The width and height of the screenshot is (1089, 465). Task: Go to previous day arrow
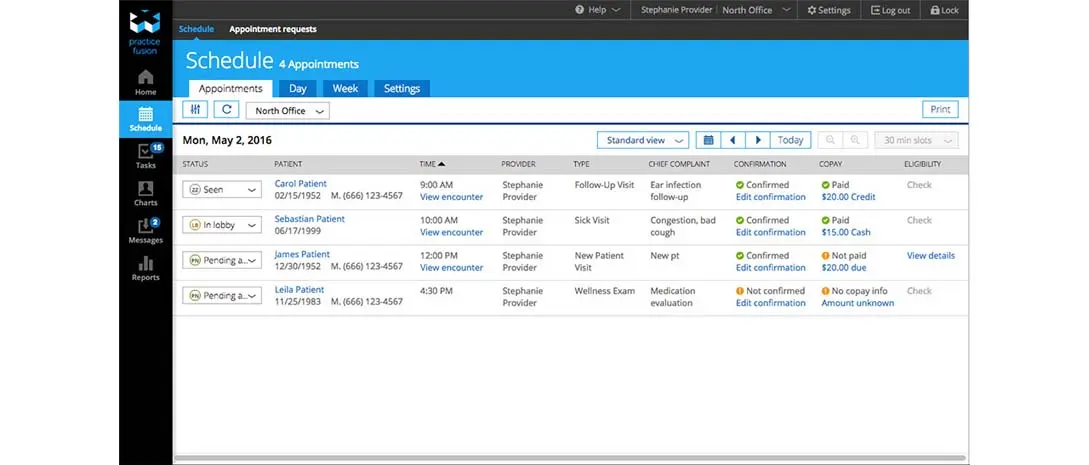pyautogui.click(x=733, y=140)
